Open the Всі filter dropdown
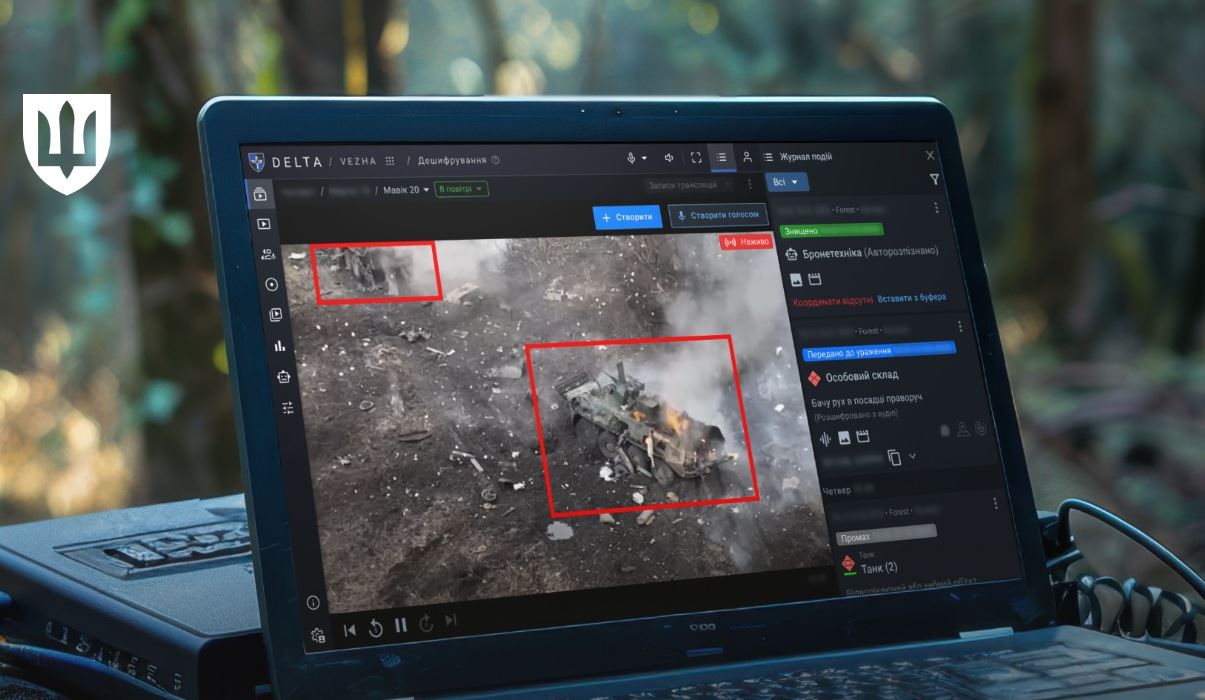The image size is (1205, 700). click(786, 182)
